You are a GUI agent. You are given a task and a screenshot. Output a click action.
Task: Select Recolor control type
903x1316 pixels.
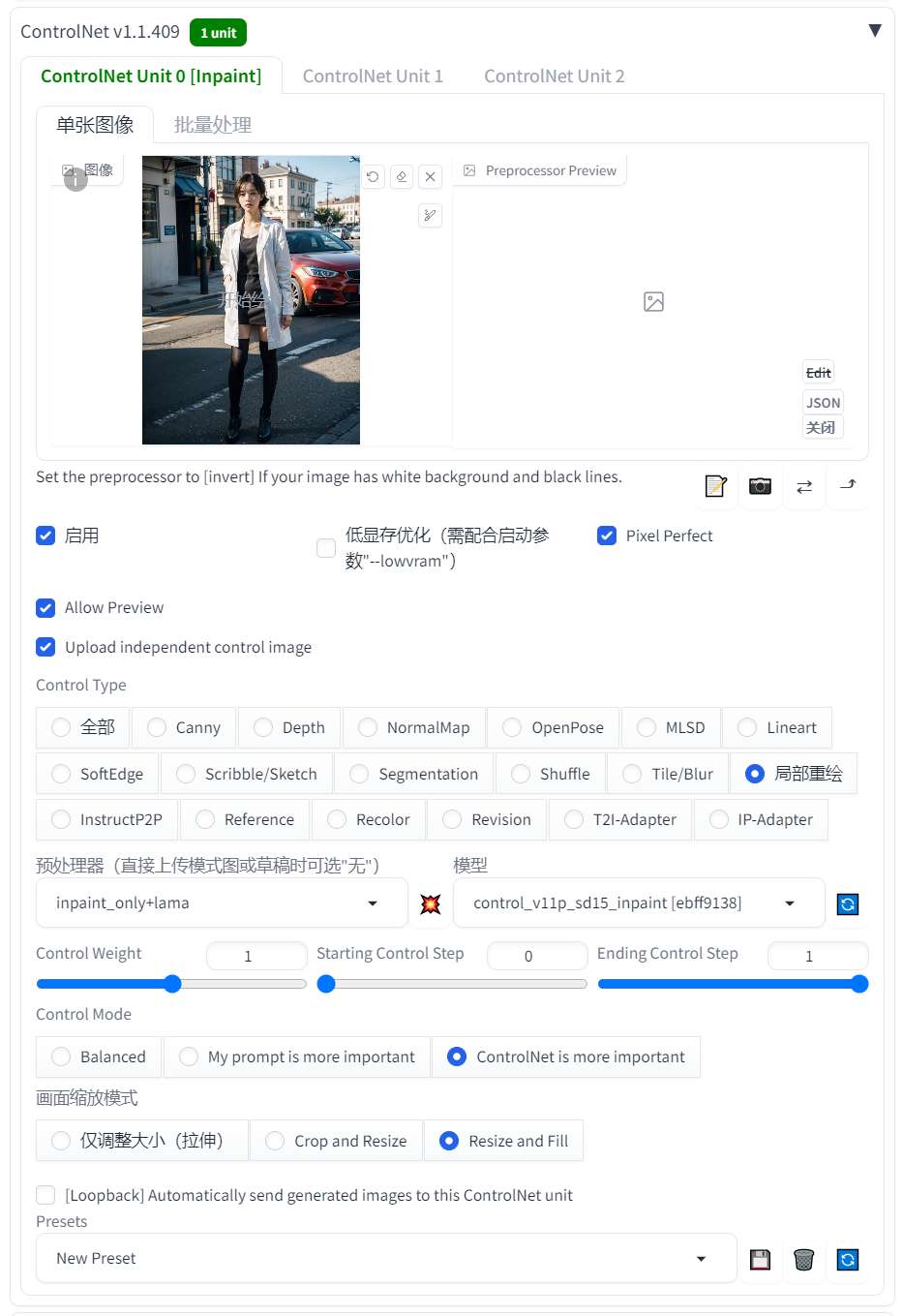pyautogui.click(x=368, y=819)
